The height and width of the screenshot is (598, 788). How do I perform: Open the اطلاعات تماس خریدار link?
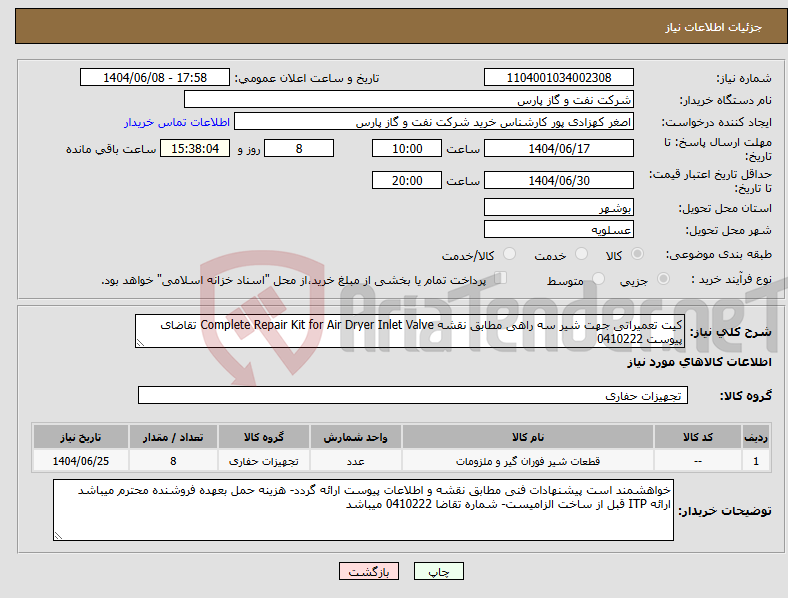pyautogui.click(x=177, y=122)
